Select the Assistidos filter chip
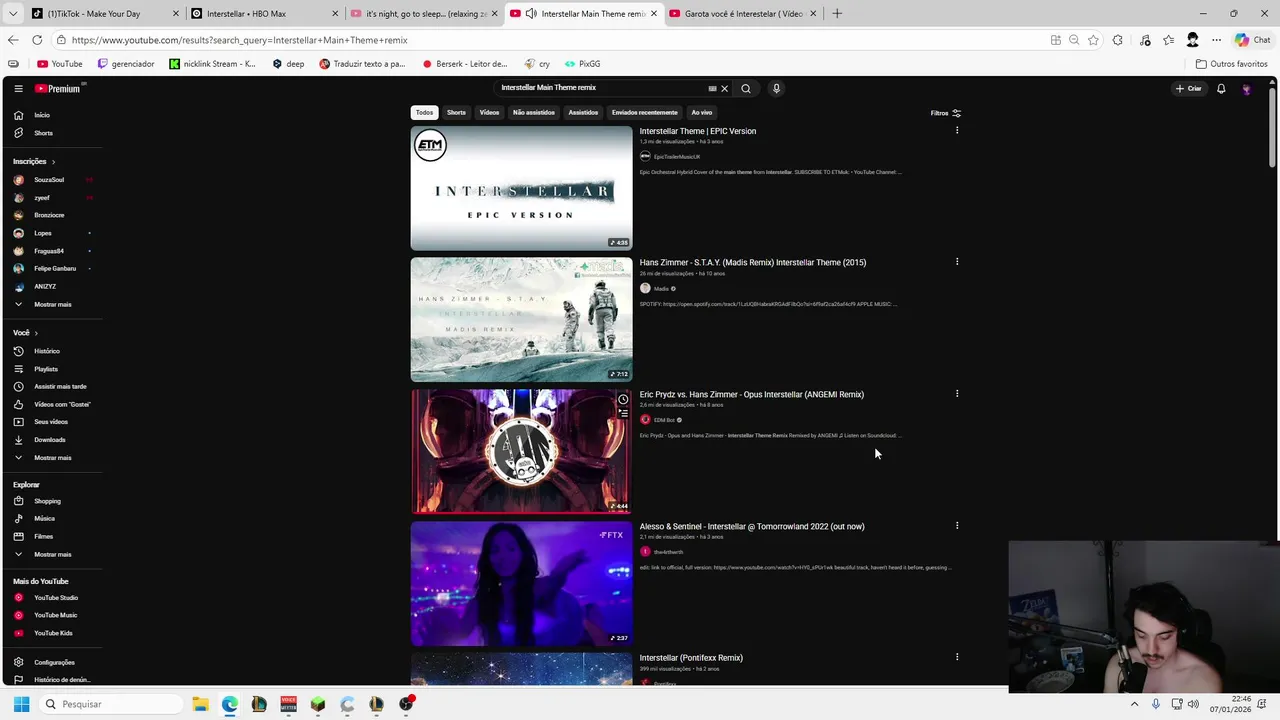This screenshot has height=720, width=1280. [583, 113]
